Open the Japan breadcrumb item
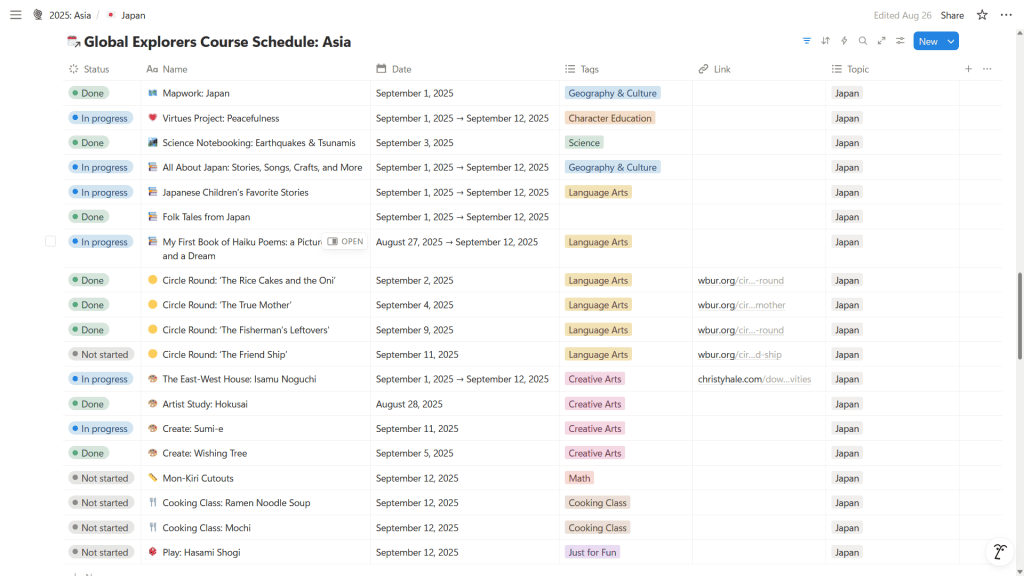 [132, 15]
